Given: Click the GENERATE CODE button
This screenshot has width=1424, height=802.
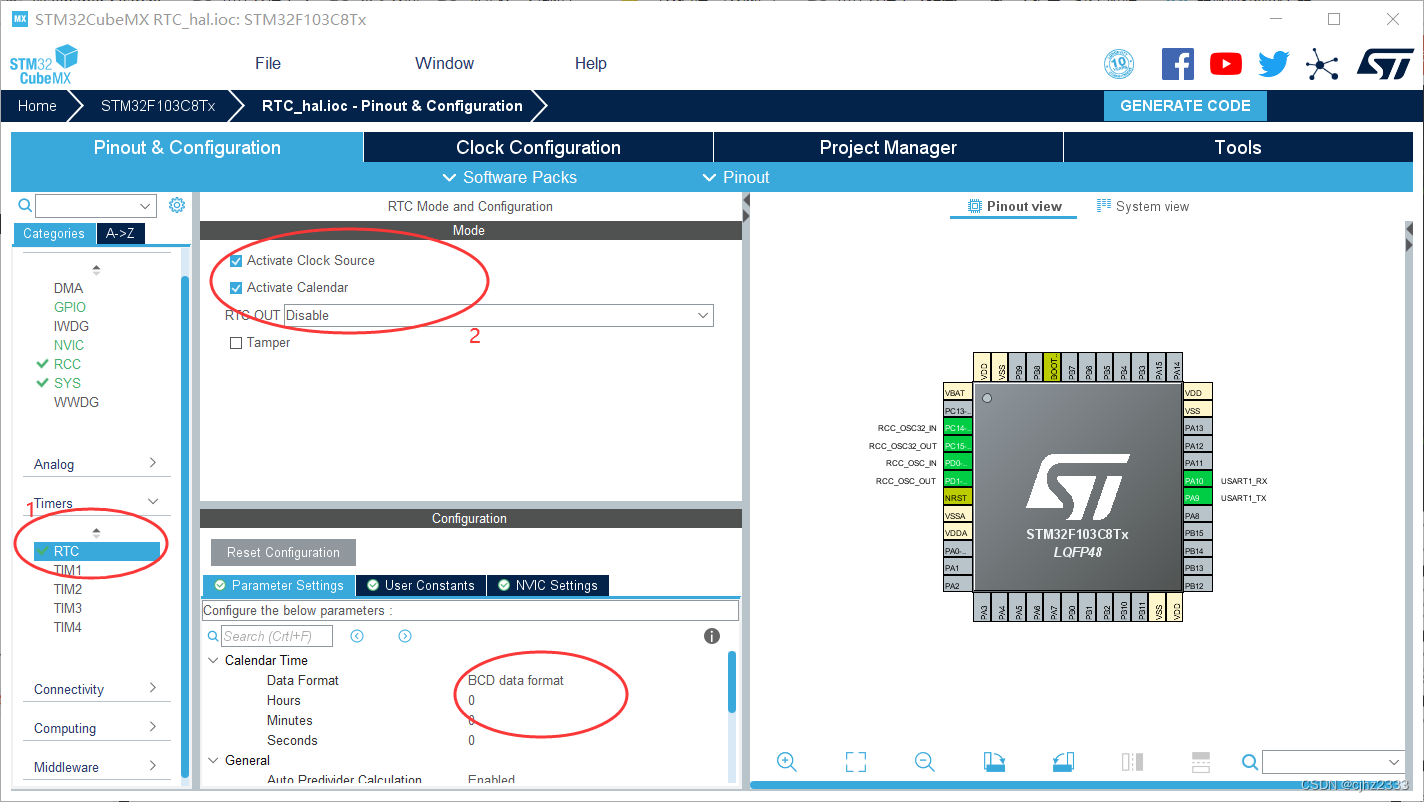Looking at the screenshot, I should coord(1185,106).
